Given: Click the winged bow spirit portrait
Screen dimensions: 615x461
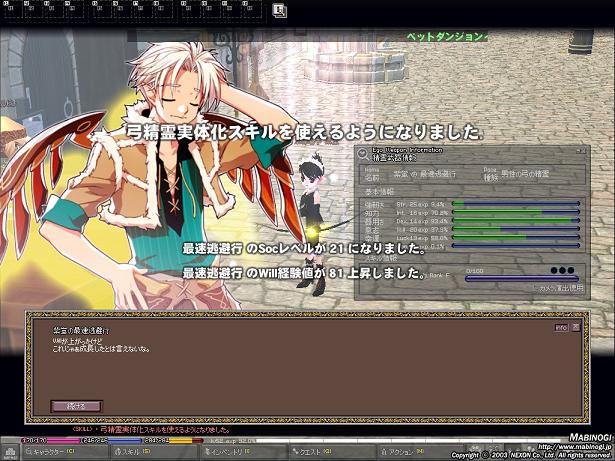Looking at the screenshot, I should pos(157,177).
